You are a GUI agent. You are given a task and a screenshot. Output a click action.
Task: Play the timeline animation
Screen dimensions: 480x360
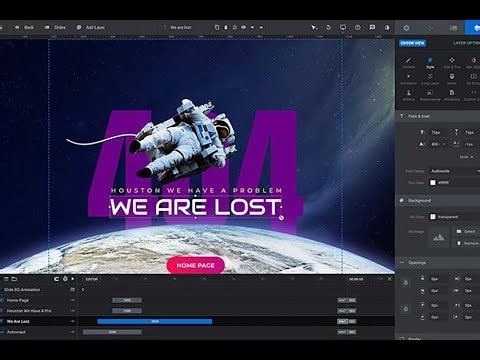73,279
